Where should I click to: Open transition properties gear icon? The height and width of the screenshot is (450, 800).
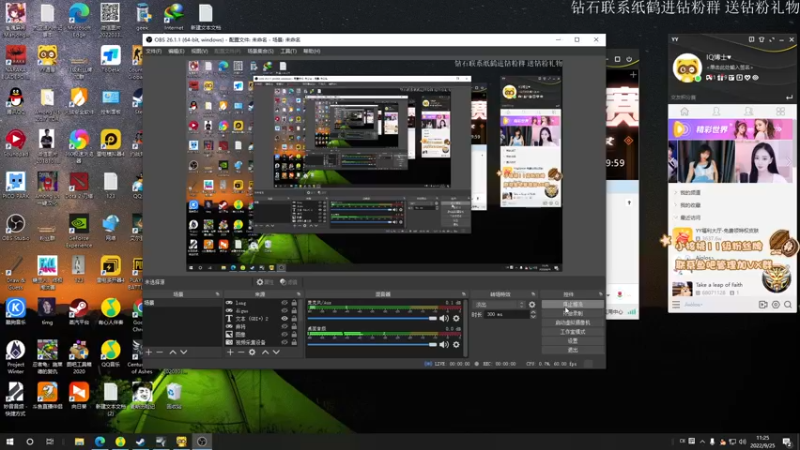tap(532, 305)
